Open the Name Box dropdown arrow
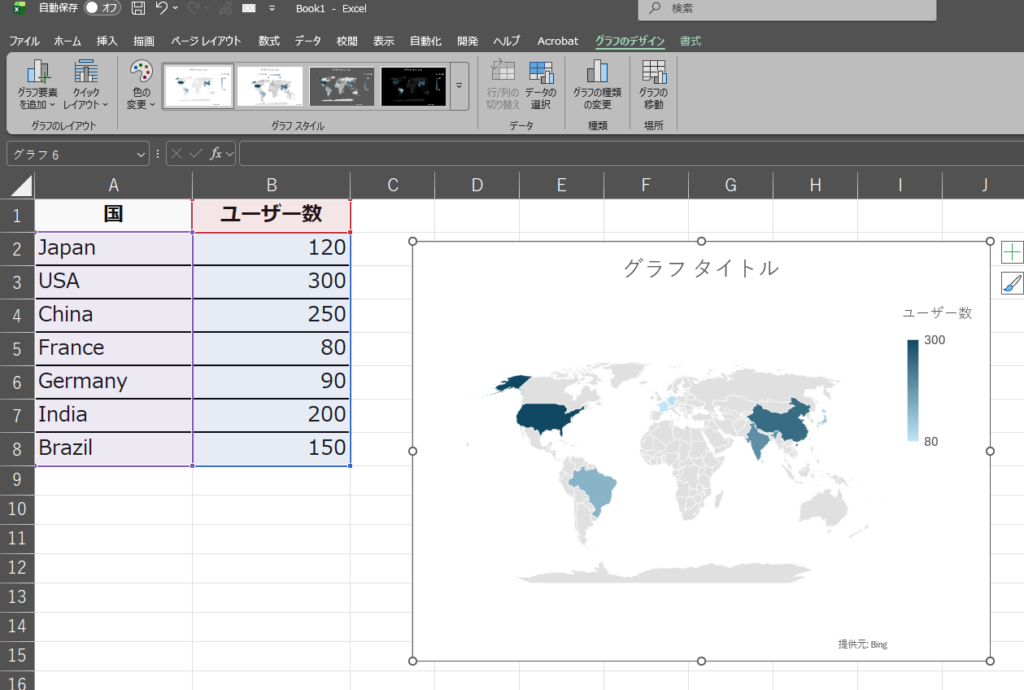The width and height of the screenshot is (1024, 690). click(140, 154)
